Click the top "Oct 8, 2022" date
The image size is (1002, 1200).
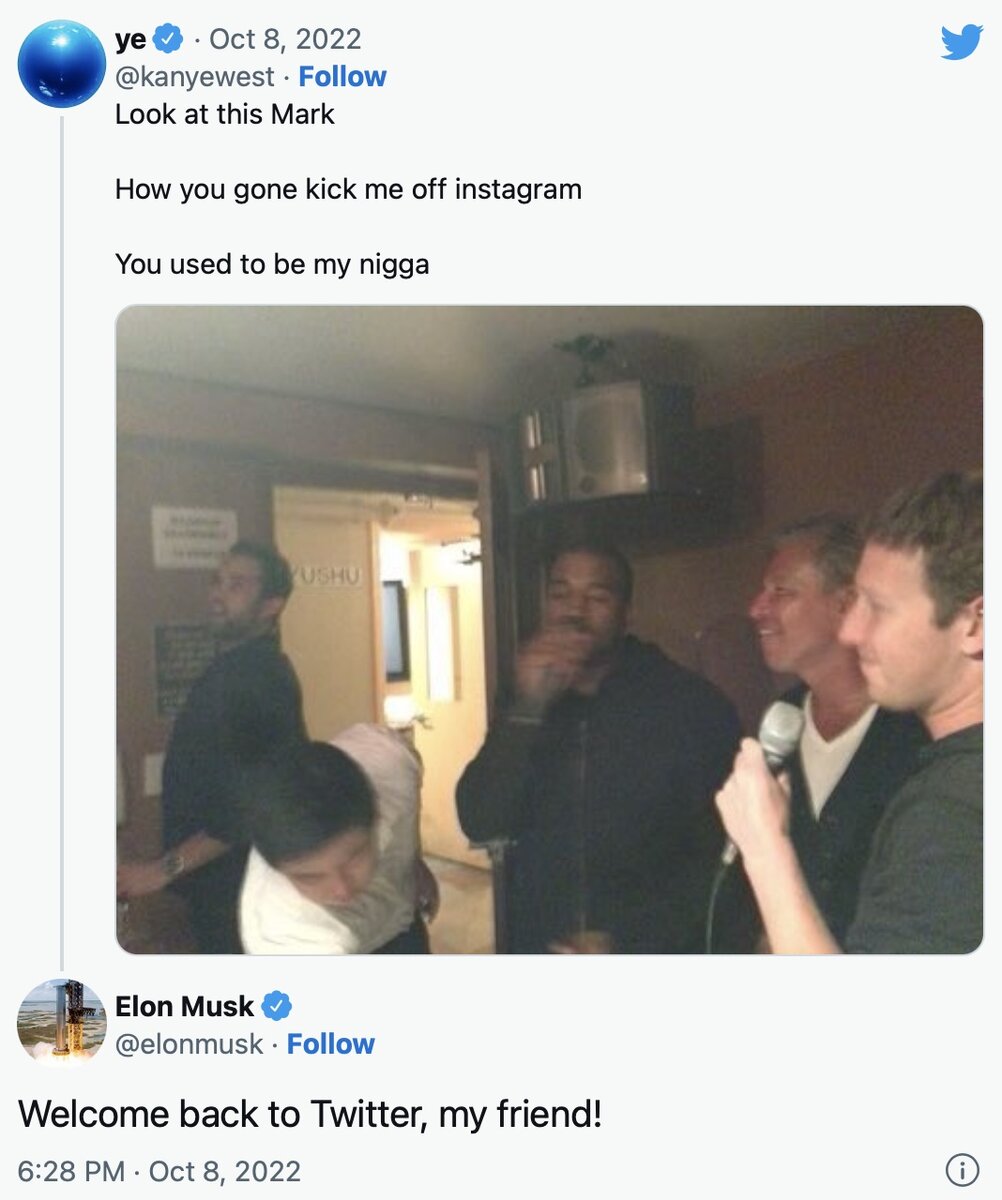(285, 40)
